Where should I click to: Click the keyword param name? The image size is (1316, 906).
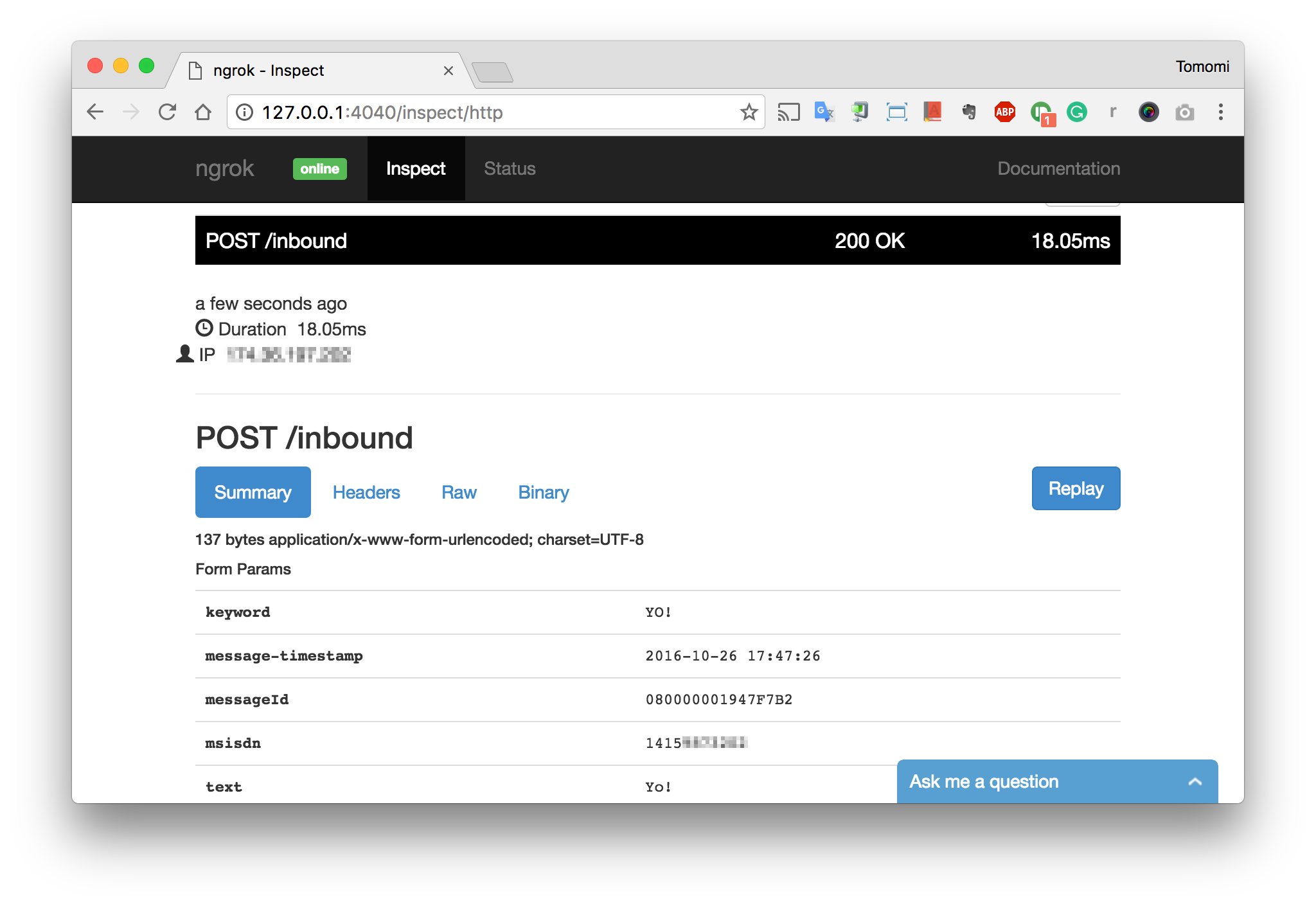[x=237, y=612]
